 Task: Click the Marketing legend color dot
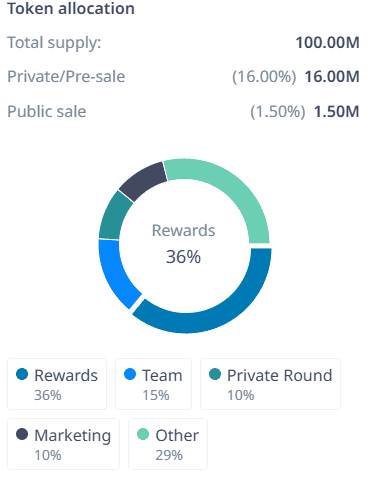click(x=22, y=434)
